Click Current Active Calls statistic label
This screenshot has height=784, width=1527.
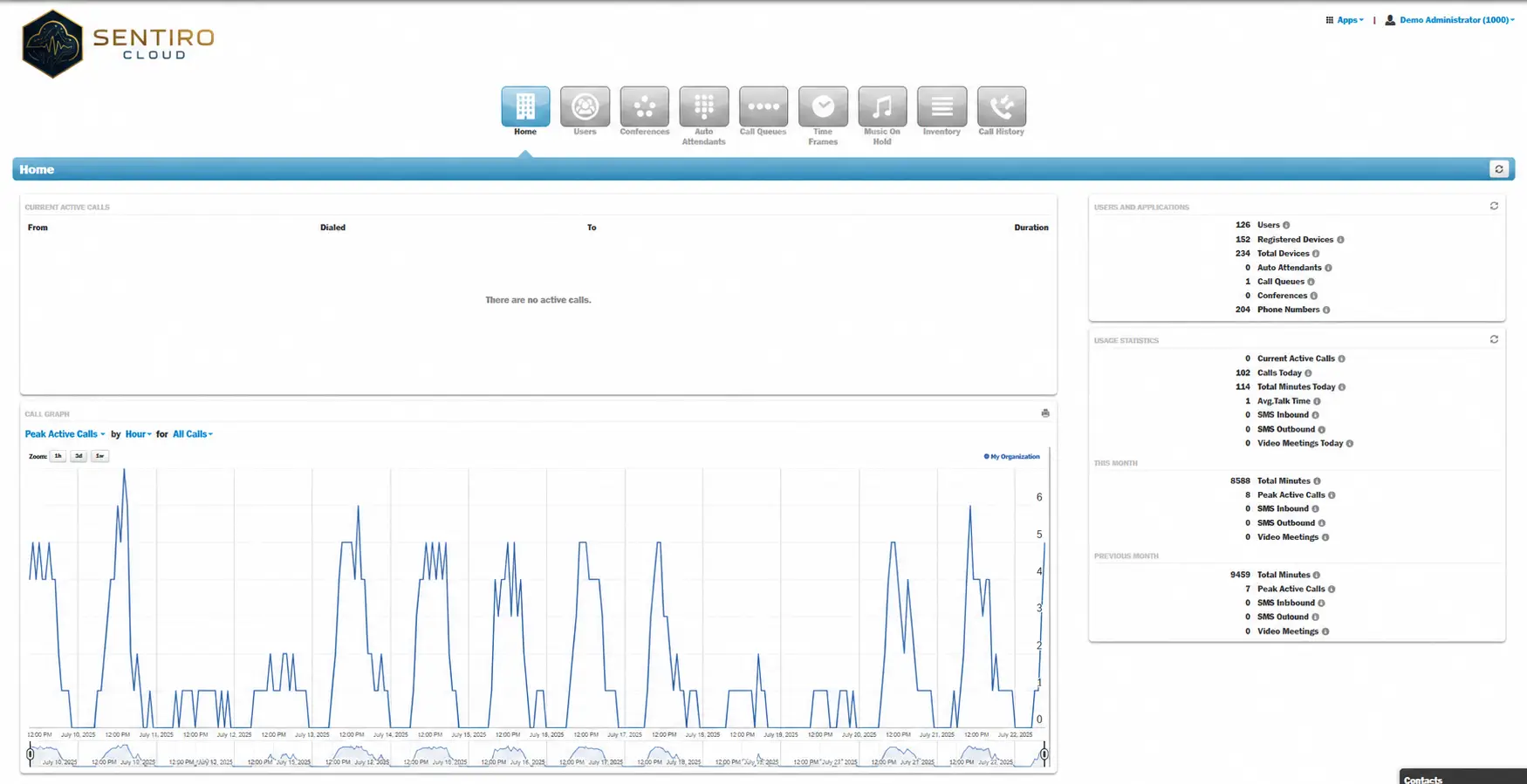(1296, 358)
